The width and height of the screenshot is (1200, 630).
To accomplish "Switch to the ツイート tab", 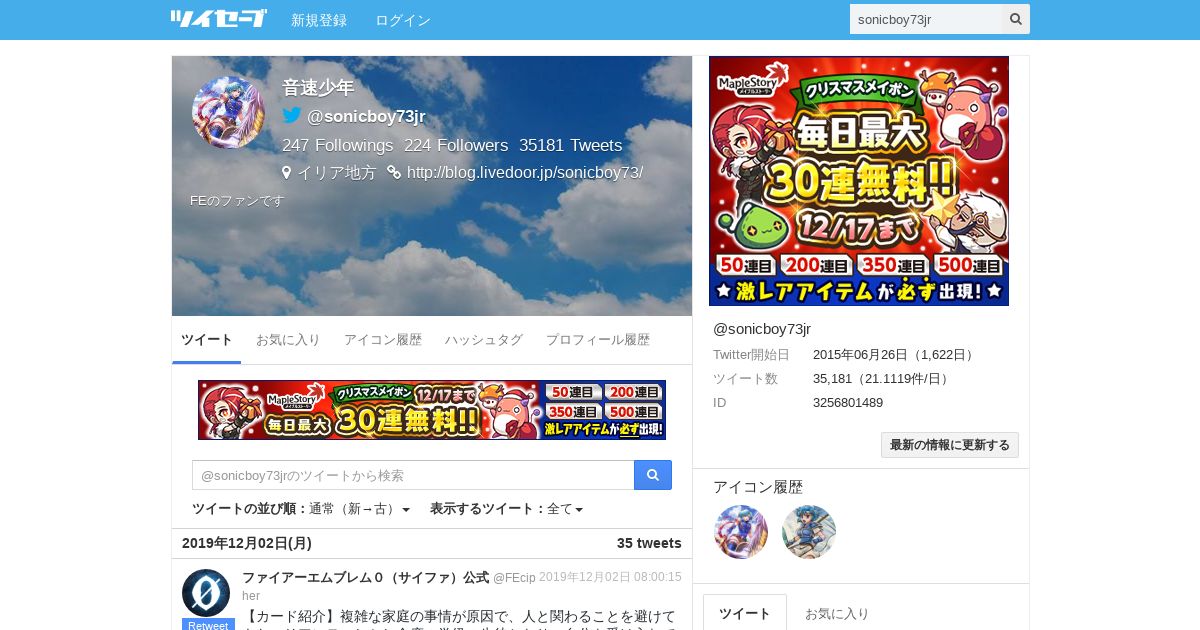I will click(207, 340).
